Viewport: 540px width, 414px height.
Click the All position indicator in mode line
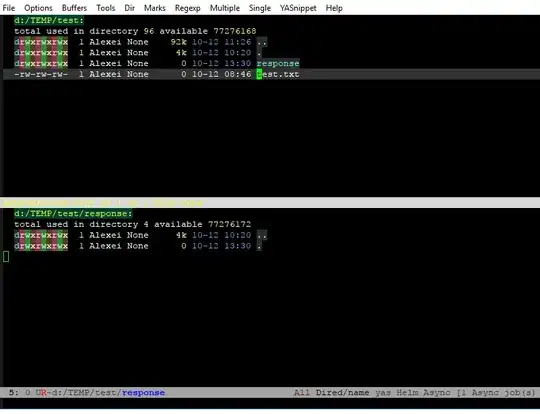(x=302, y=393)
